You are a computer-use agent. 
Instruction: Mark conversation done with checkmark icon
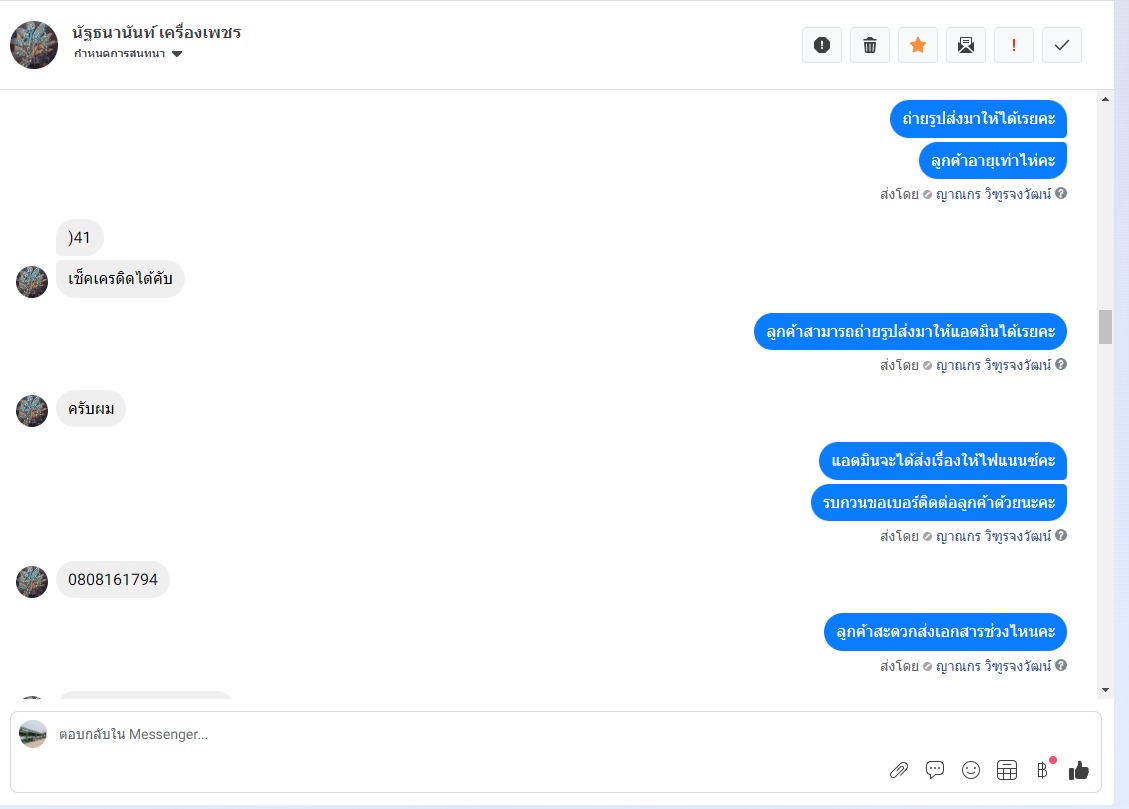(1062, 45)
